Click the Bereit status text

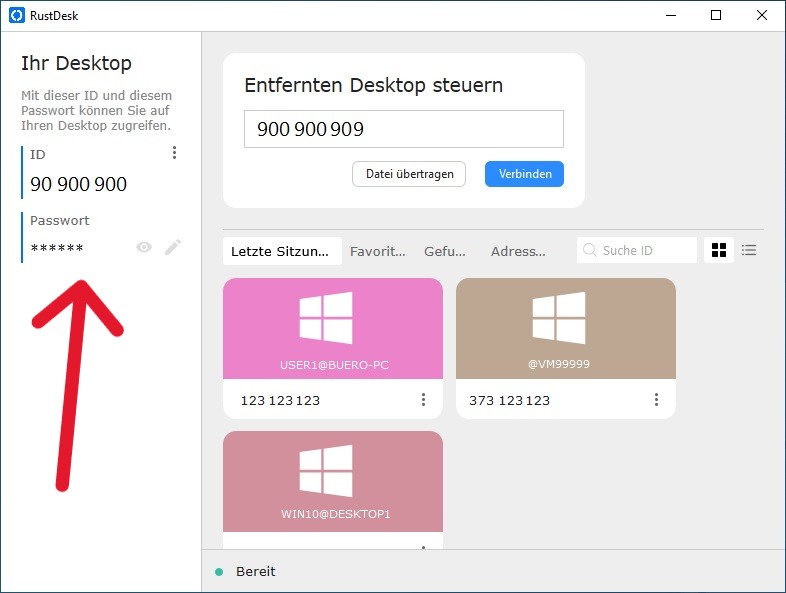256,572
